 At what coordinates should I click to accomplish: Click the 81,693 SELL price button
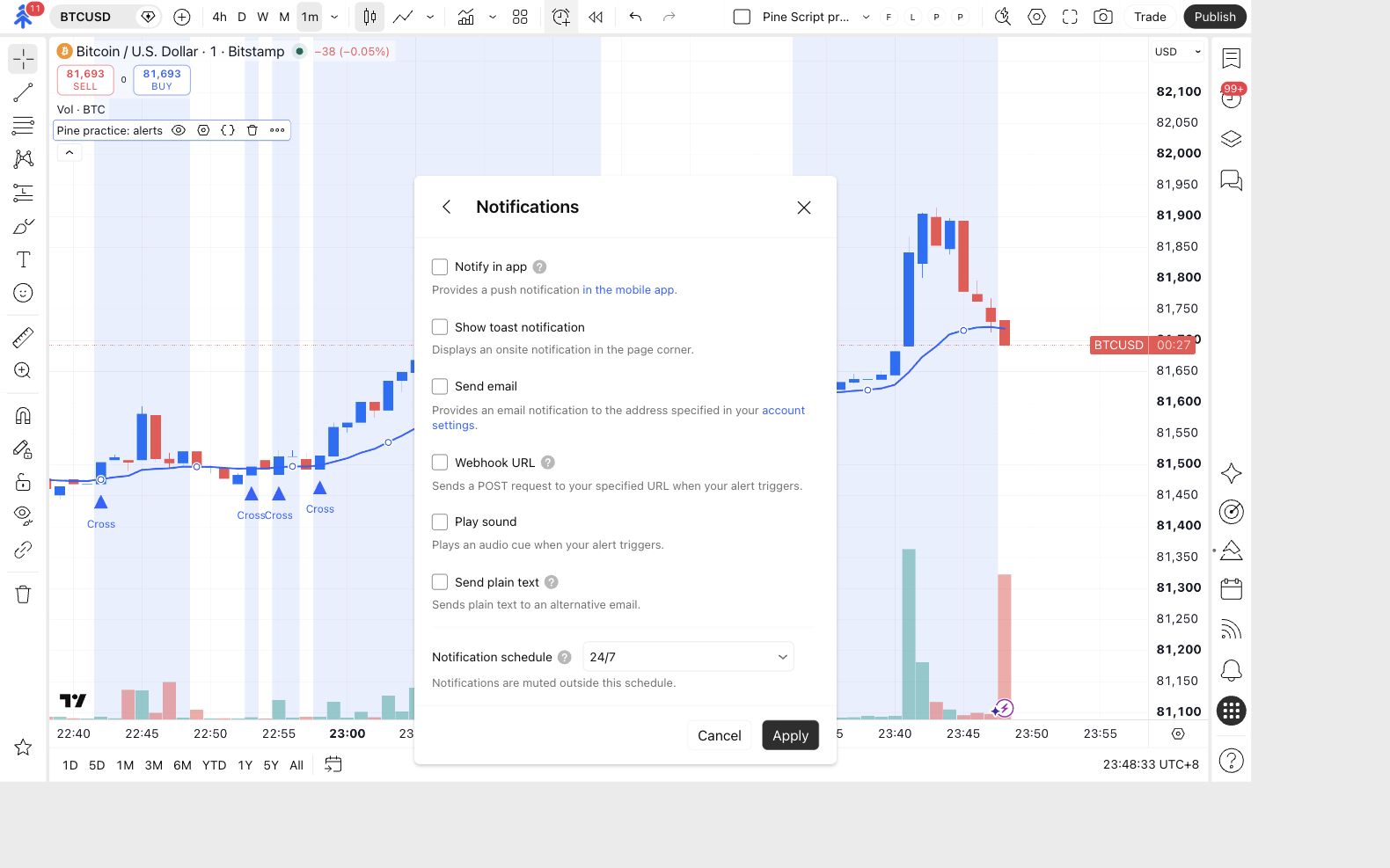point(85,80)
